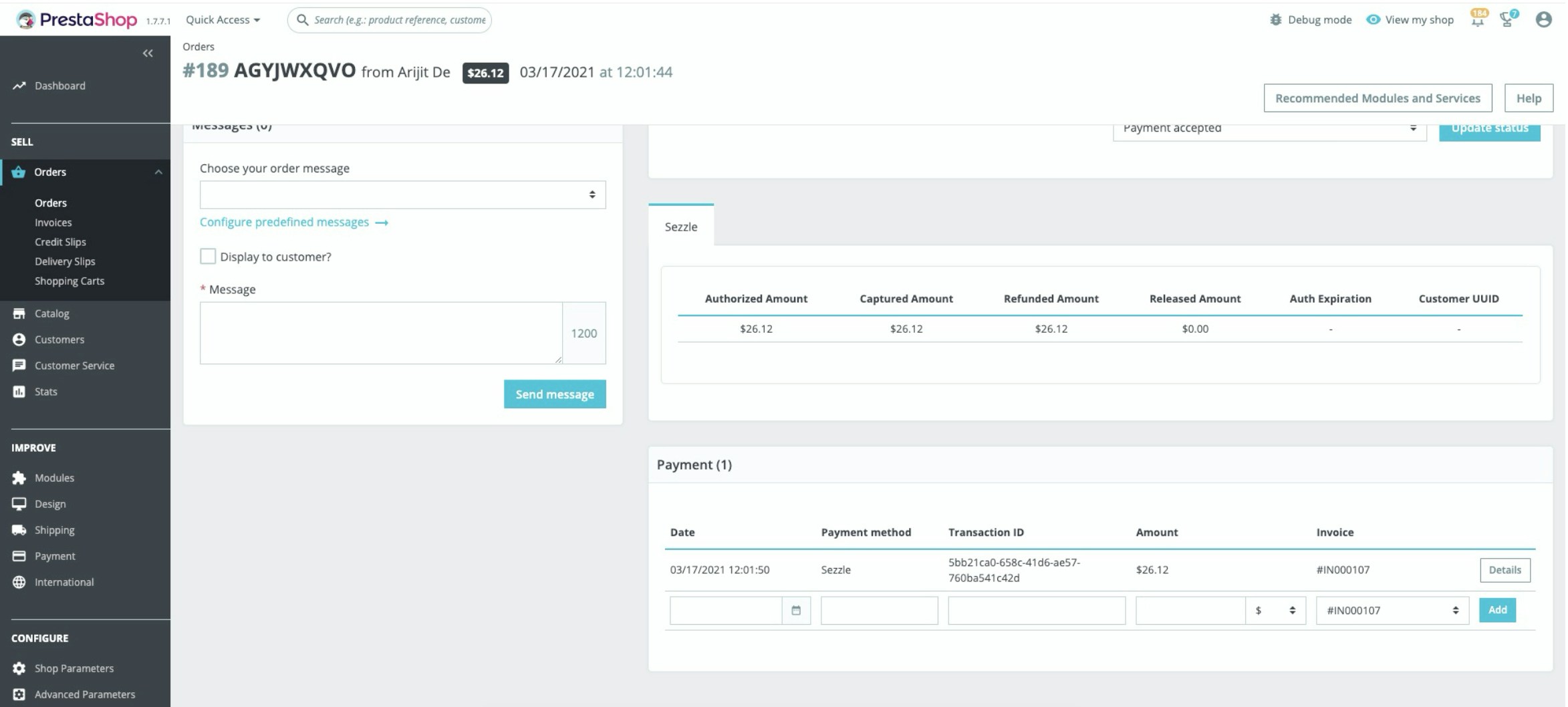Image resolution: width=1568 pixels, height=707 pixels.
Task: Open Invoices submenu item
Action: (53, 223)
